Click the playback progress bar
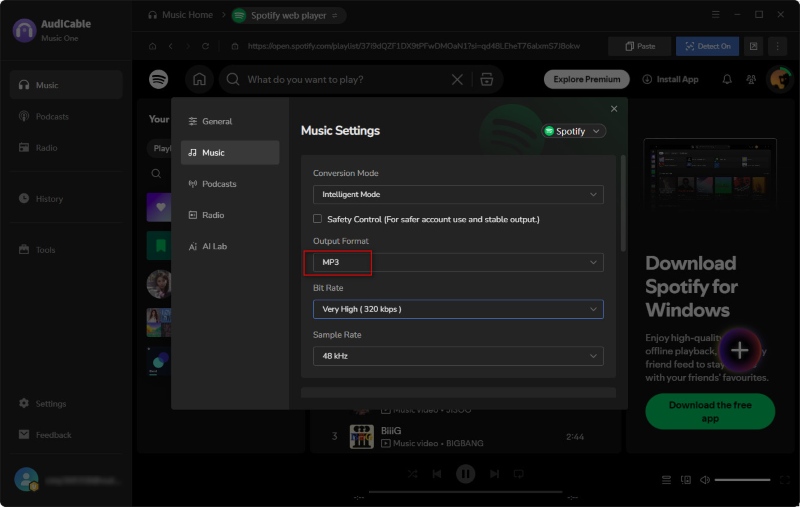Image resolution: width=800 pixels, height=507 pixels. [x=465, y=492]
